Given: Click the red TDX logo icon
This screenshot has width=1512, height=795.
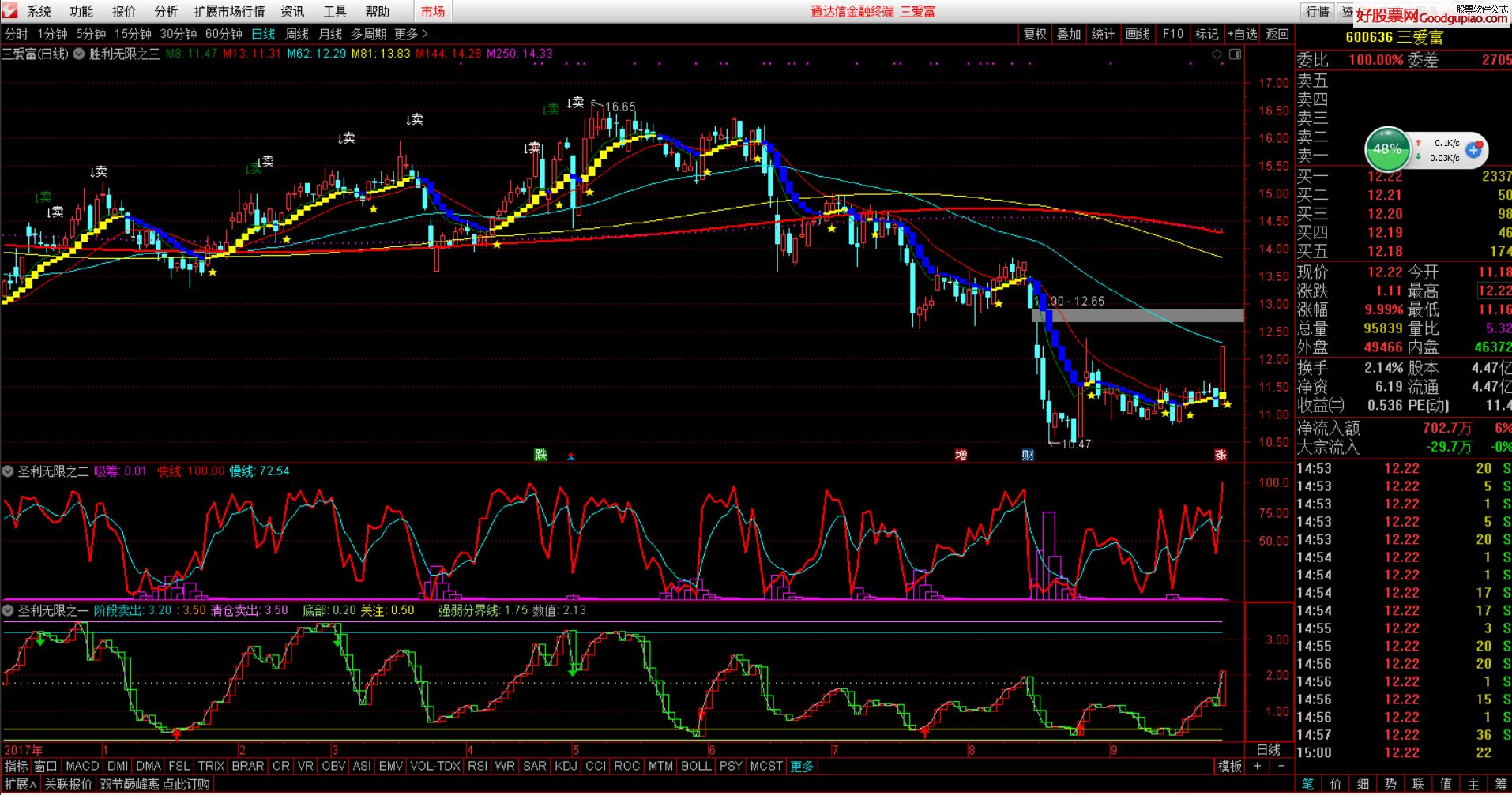Looking at the screenshot, I should [x=10, y=11].
